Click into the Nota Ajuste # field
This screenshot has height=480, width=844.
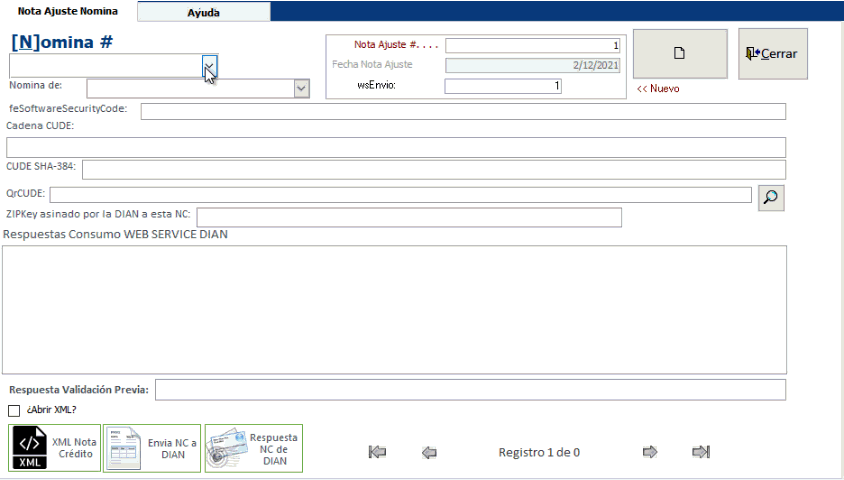[x=532, y=45]
